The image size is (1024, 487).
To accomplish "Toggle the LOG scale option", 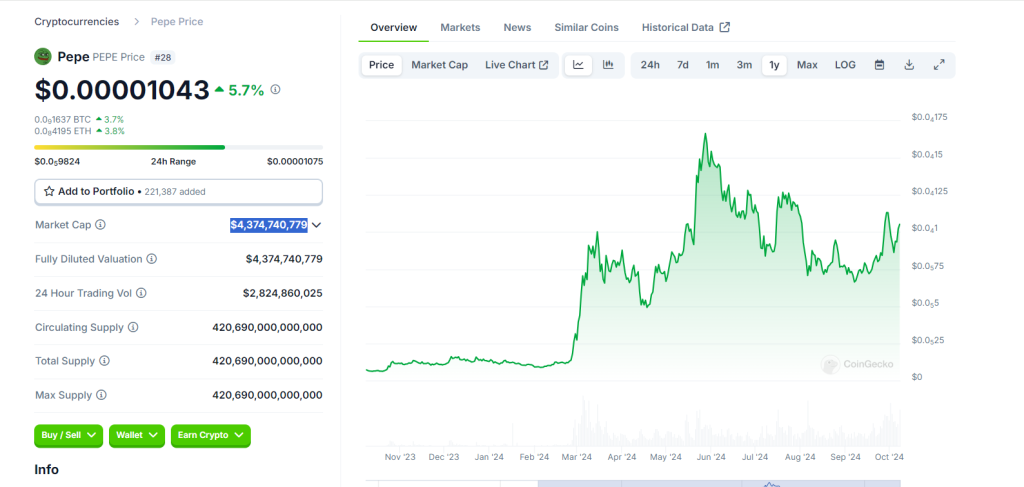I will click(x=845, y=65).
